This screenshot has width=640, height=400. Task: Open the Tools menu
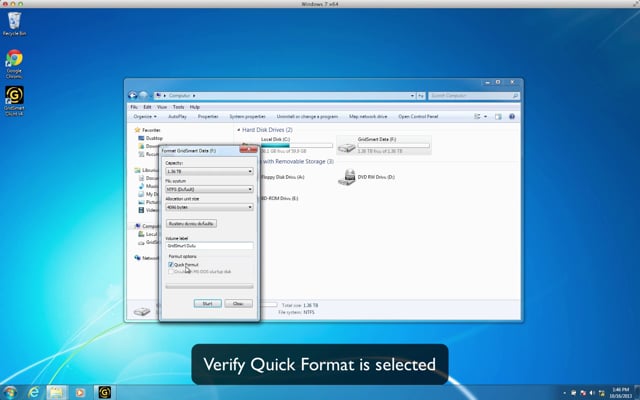[x=178, y=107]
